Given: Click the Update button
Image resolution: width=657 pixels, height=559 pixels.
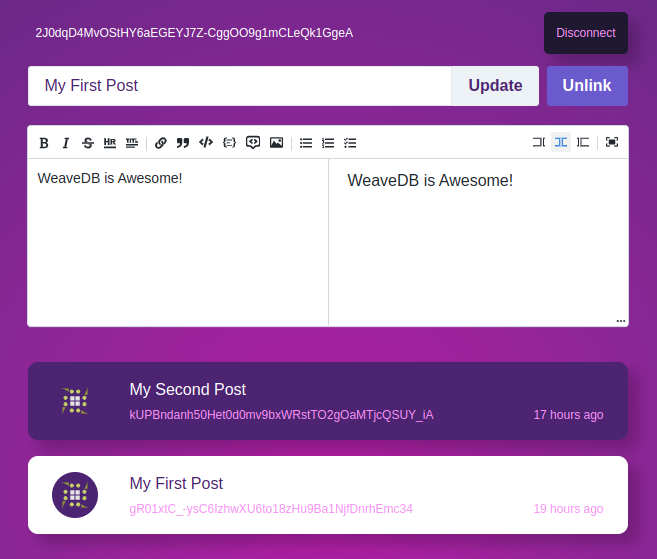Looking at the screenshot, I should coord(495,86).
